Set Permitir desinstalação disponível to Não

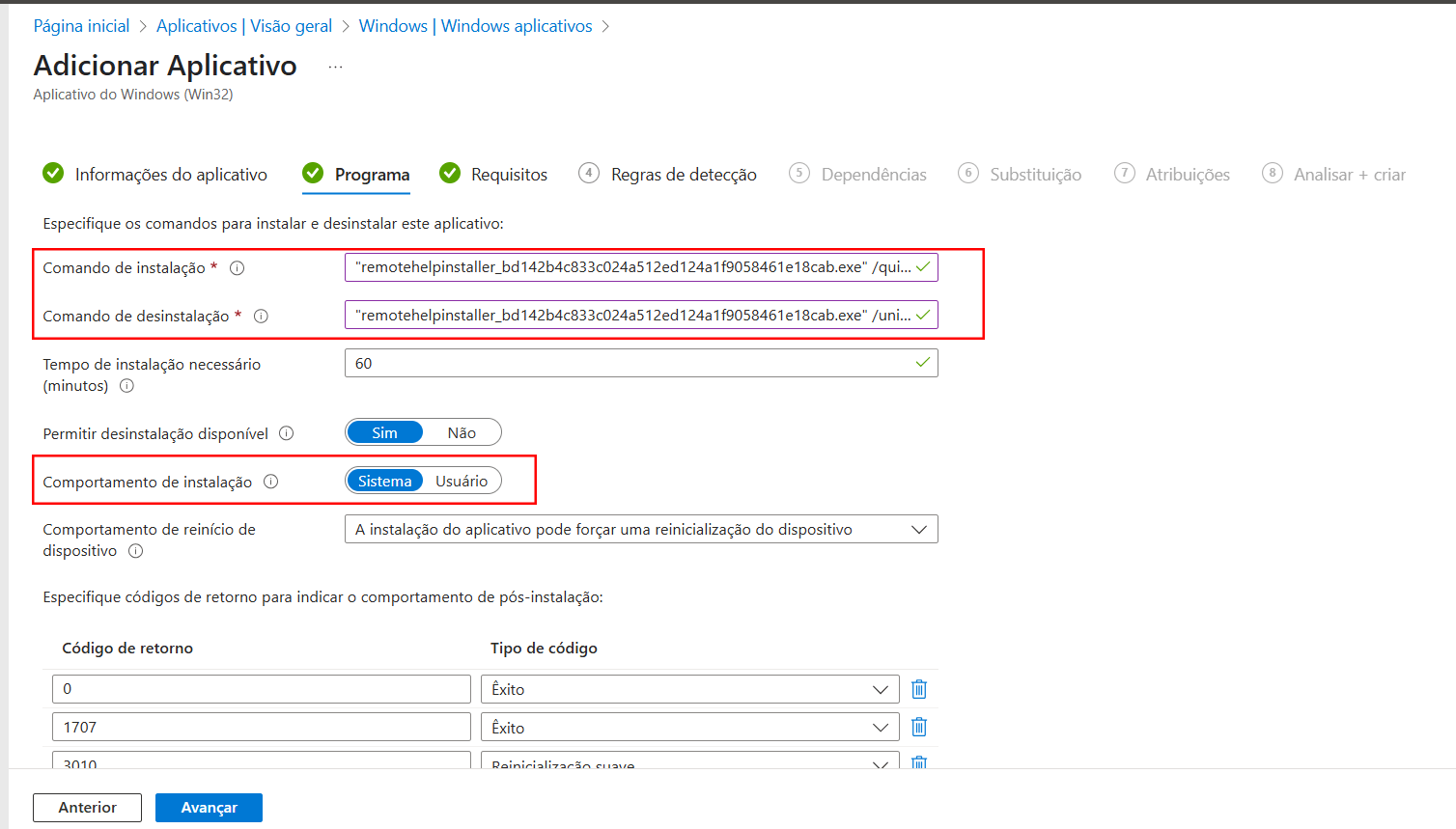[x=462, y=432]
